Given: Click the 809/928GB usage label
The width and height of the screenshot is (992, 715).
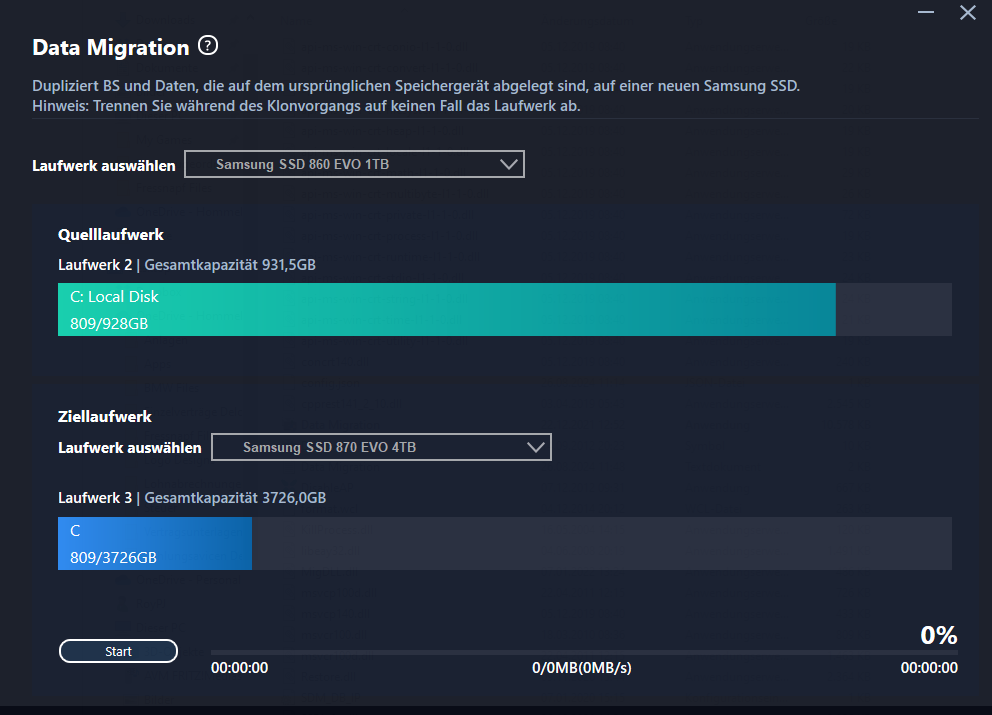Looking at the screenshot, I should [x=109, y=323].
